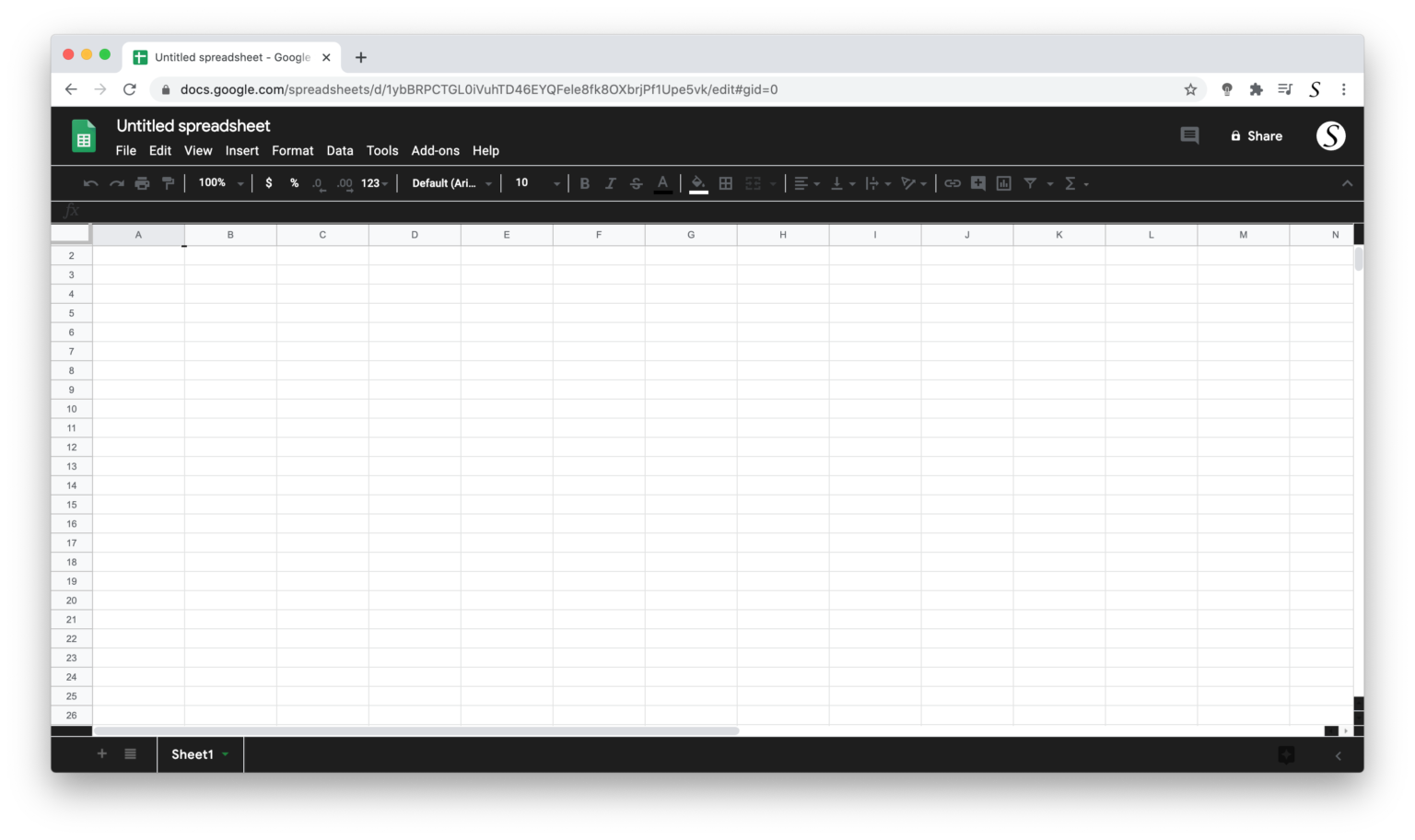Expand the Sheet1 tab menu
This screenshot has height=840, width=1415.
pyautogui.click(x=226, y=754)
